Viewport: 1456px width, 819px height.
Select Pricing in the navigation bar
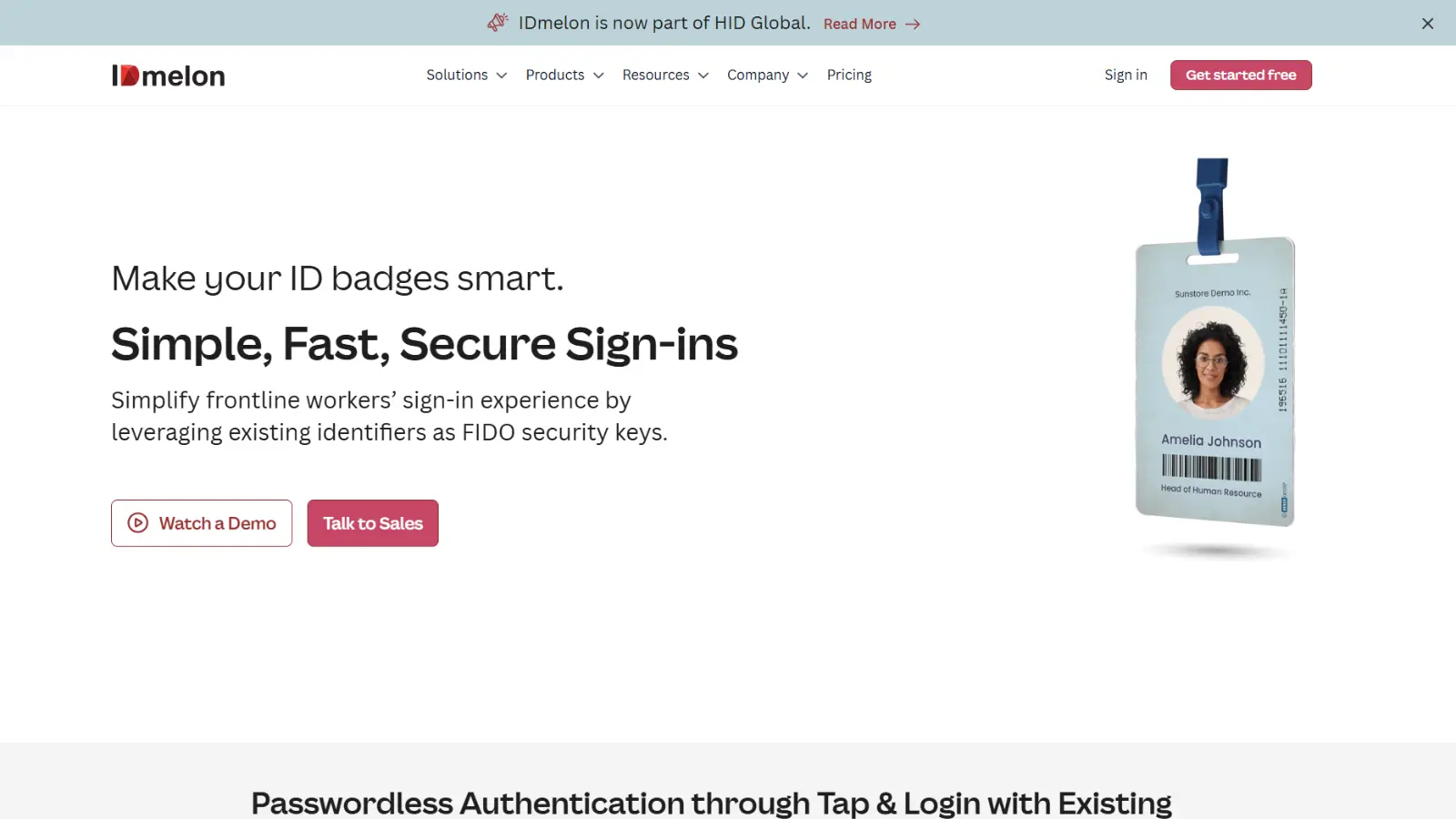point(849,75)
